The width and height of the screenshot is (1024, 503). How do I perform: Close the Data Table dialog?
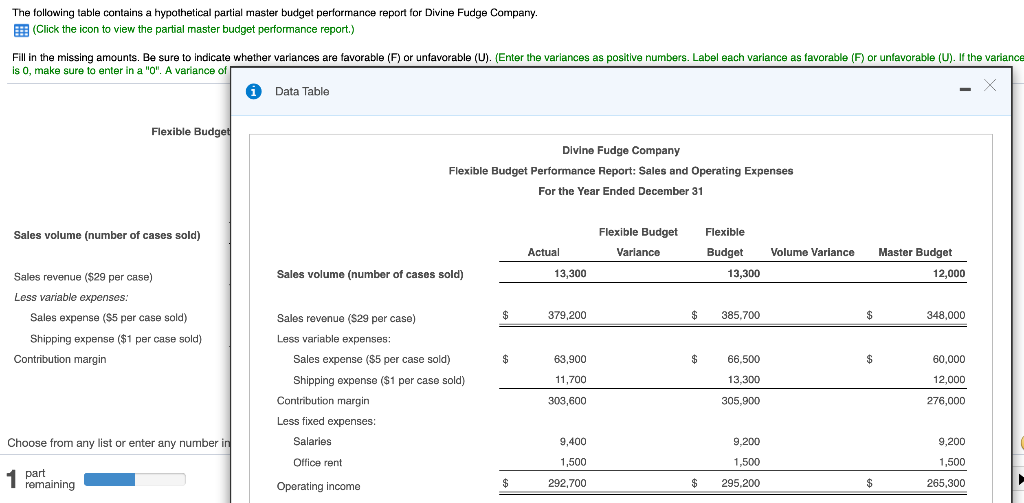(990, 86)
